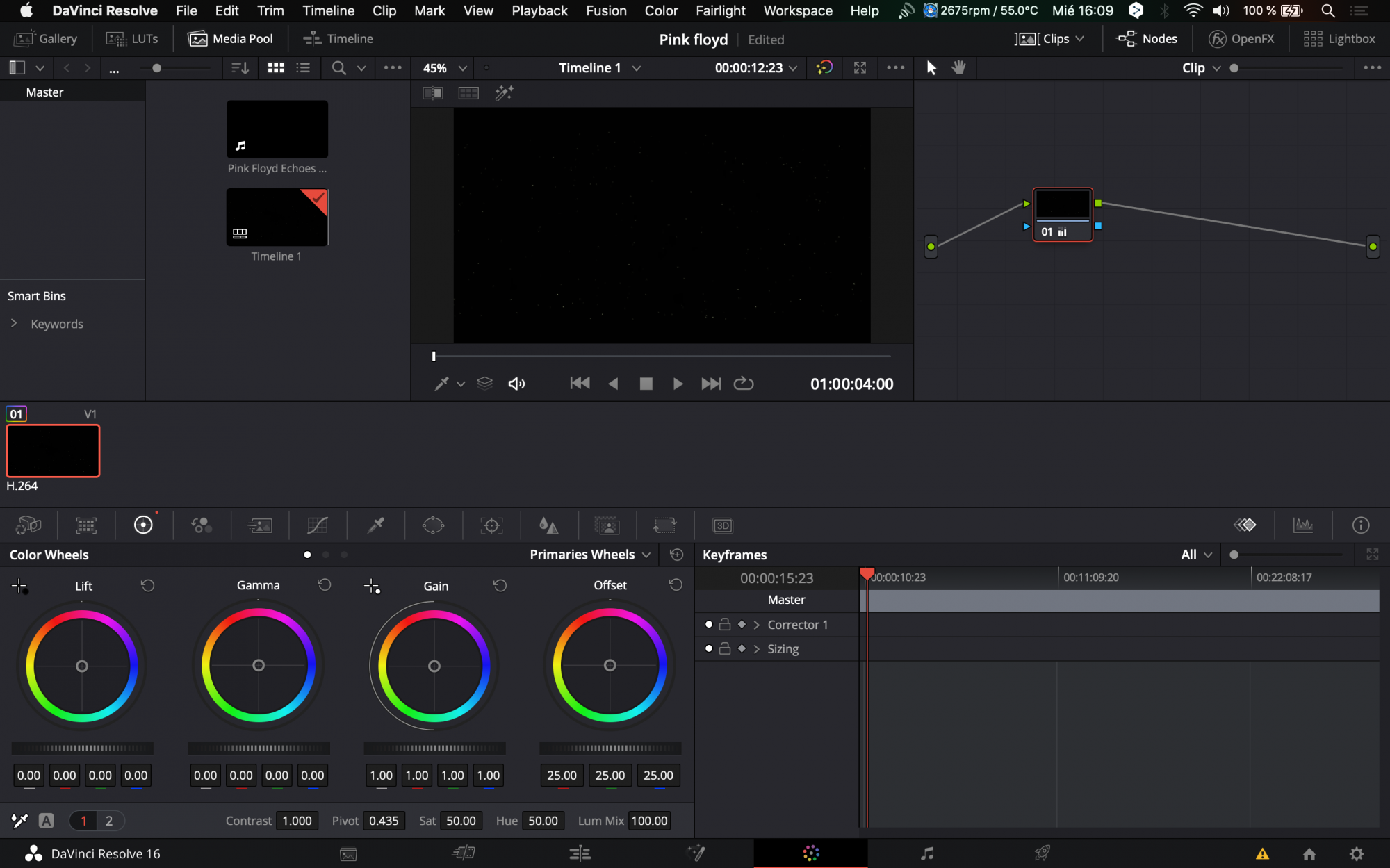Open the Key palette
This screenshot has width=1390, height=868.
coord(607,525)
